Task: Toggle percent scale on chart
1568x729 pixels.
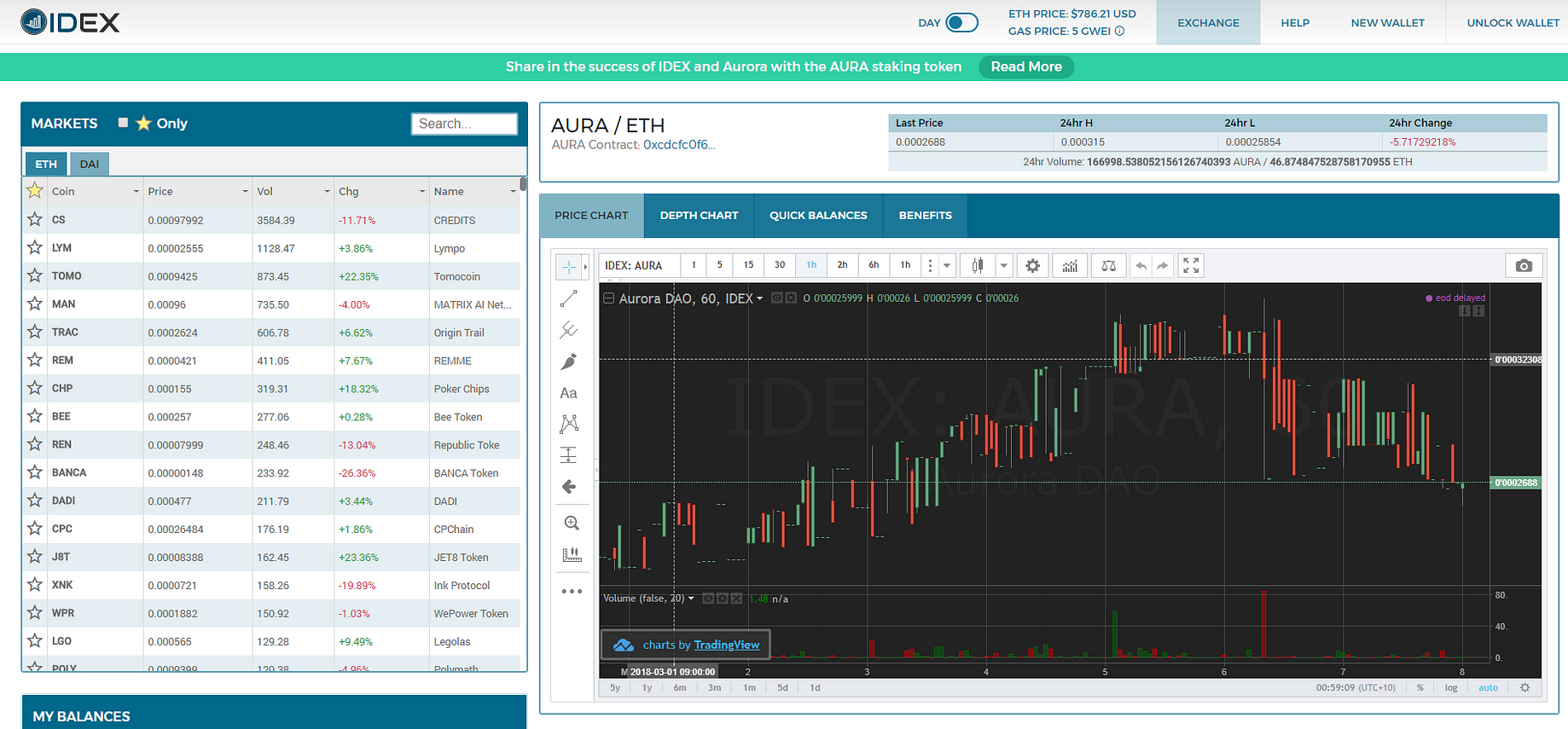Action: tap(1420, 687)
